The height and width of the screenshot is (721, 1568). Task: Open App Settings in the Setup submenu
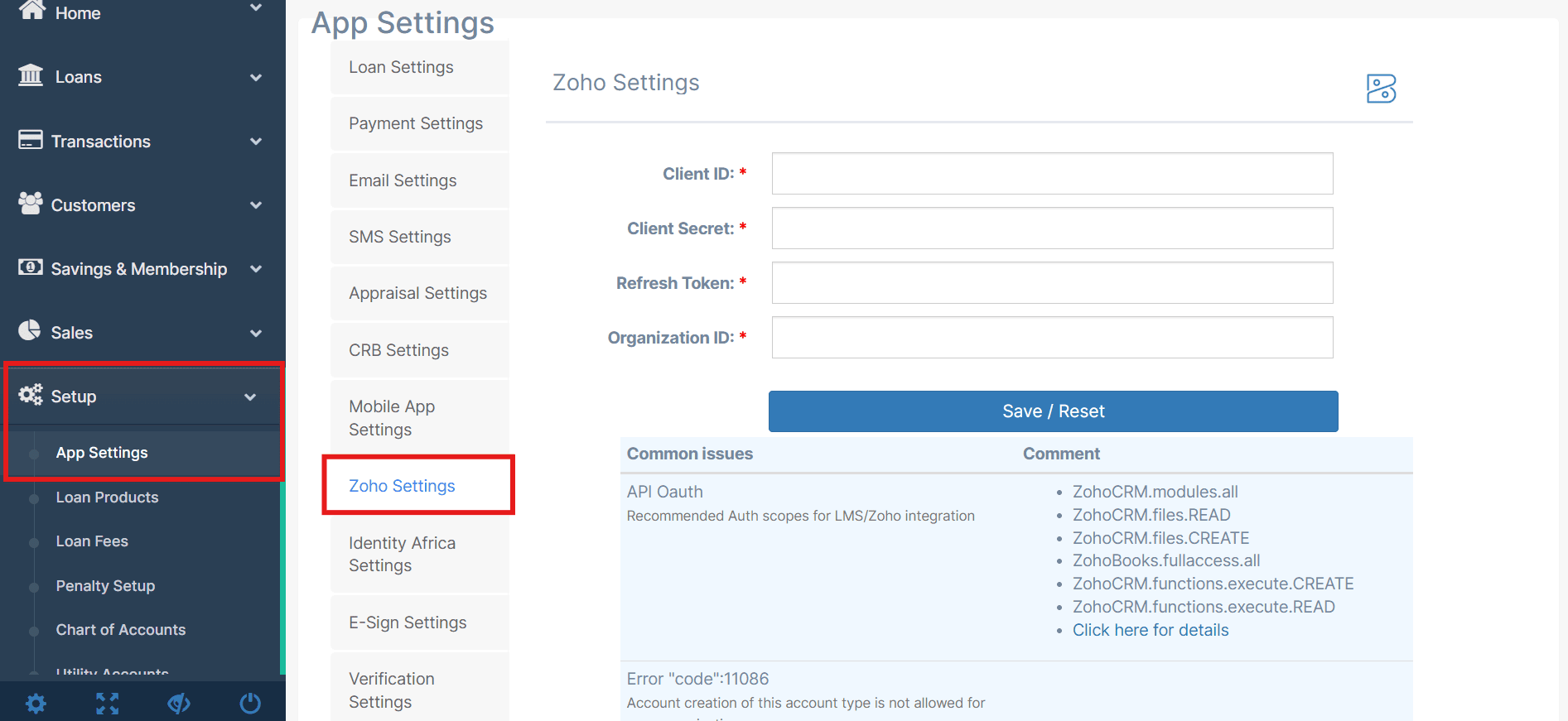point(102,453)
